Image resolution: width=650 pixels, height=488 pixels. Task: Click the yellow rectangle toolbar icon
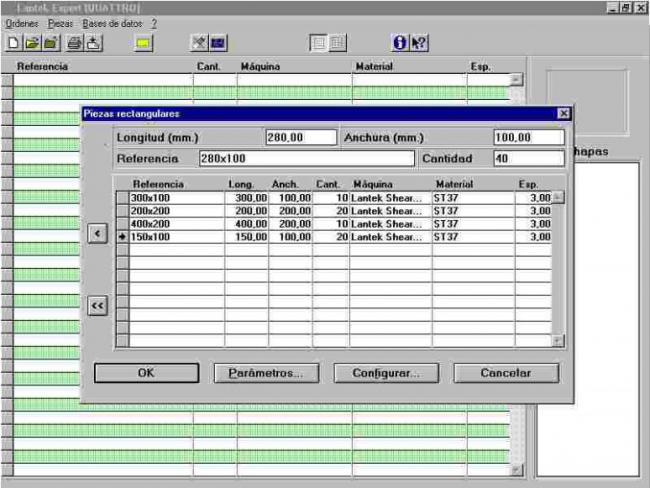143,43
